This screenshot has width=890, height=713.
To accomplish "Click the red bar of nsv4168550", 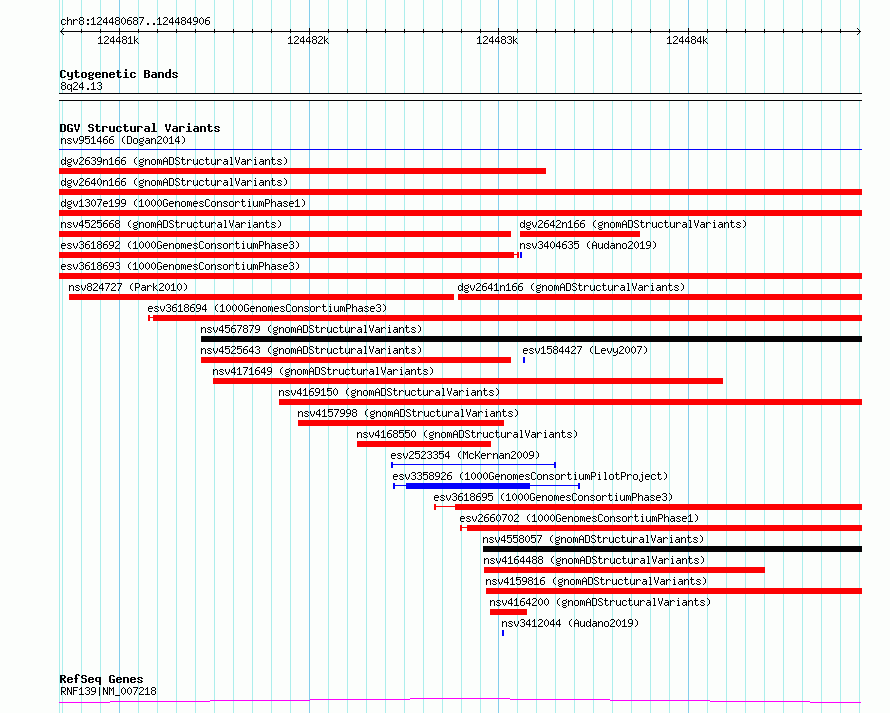I will coord(424,444).
